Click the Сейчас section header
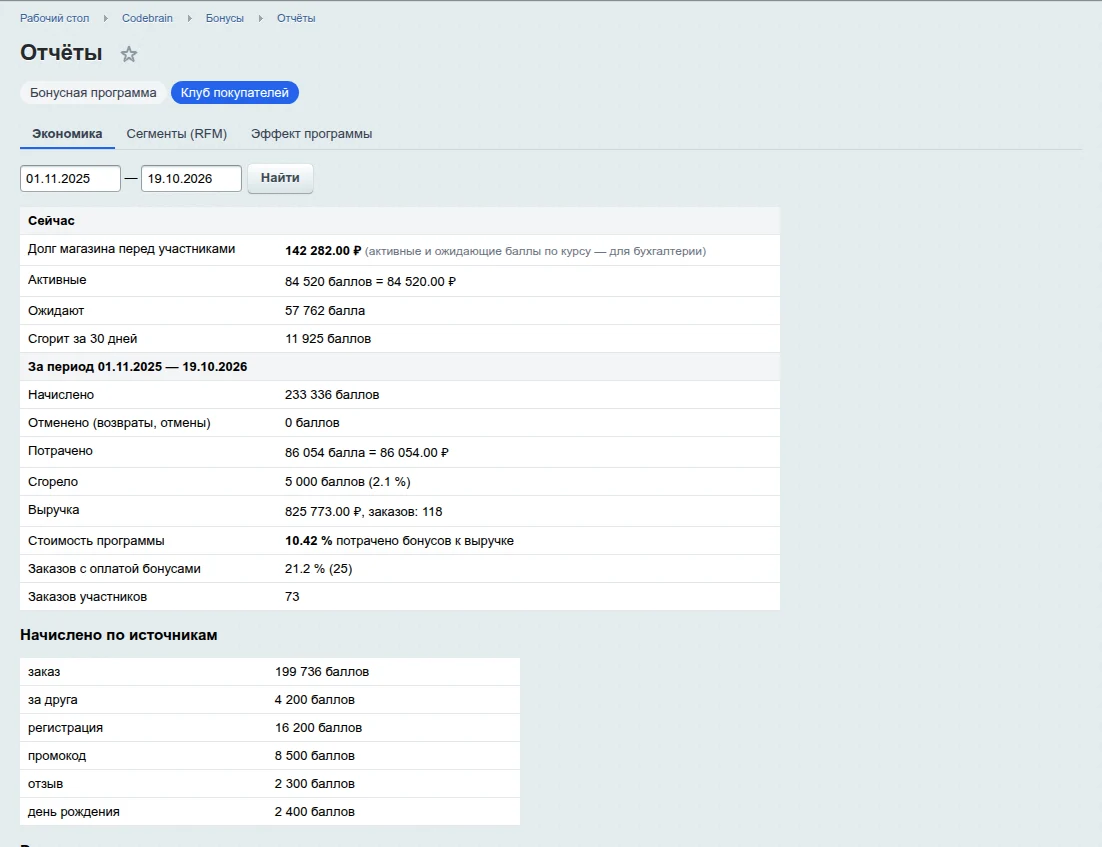The width and height of the screenshot is (1102, 847). coord(400,221)
